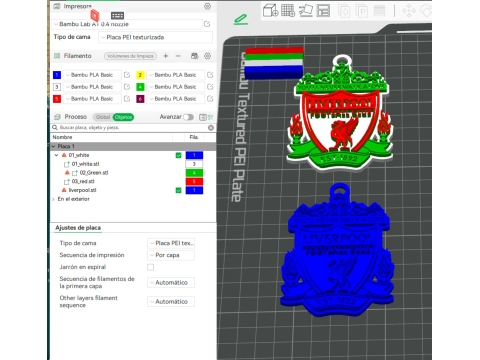
Task: Click the green pencil edit icon
Action: tap(241, 20)
